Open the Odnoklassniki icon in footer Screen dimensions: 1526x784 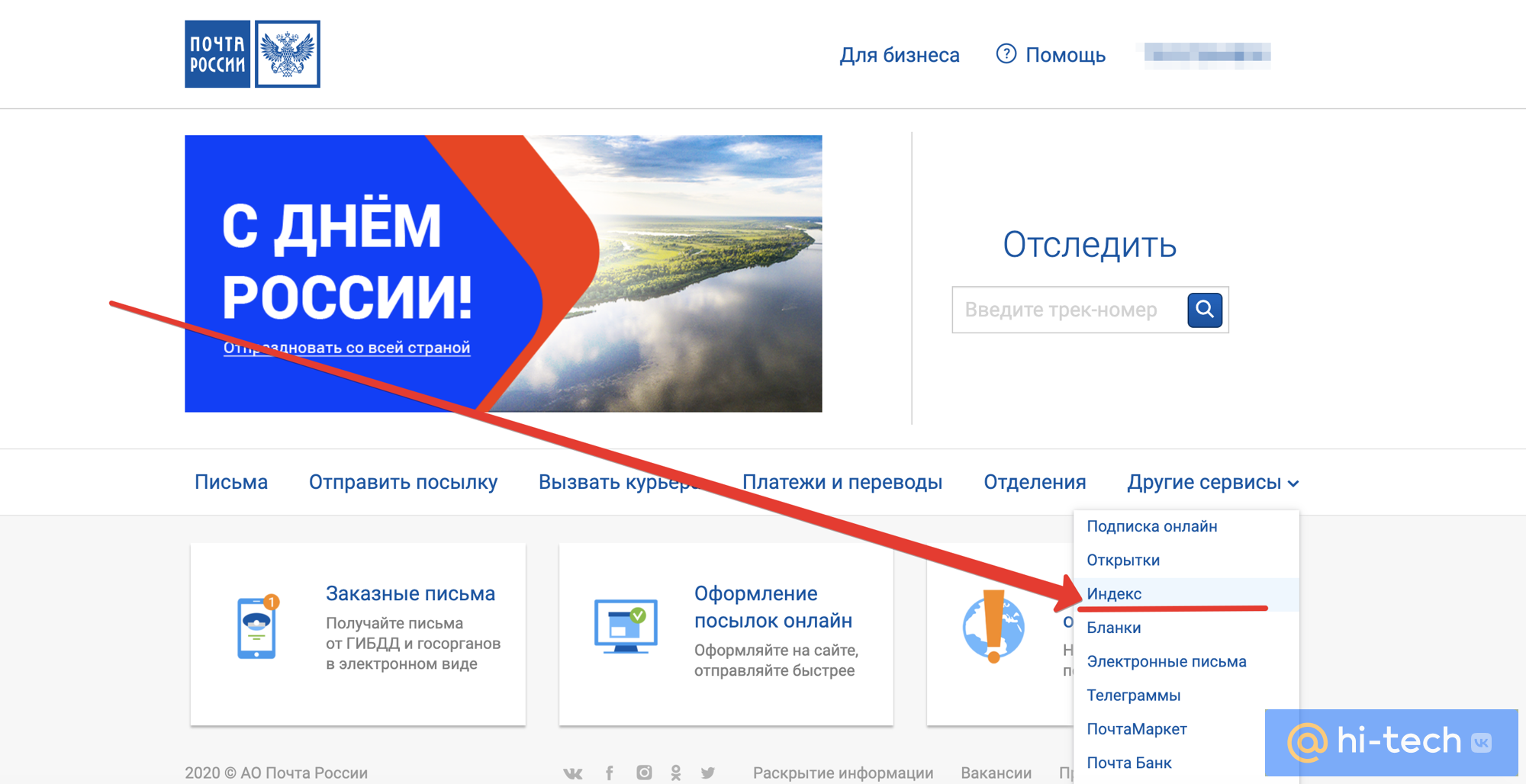click(x=676, y=773)
